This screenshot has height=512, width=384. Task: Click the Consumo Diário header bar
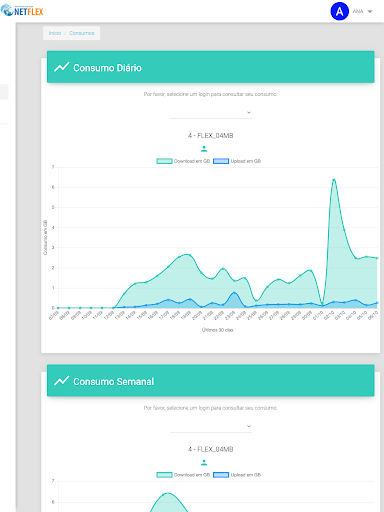click(211, 67)
